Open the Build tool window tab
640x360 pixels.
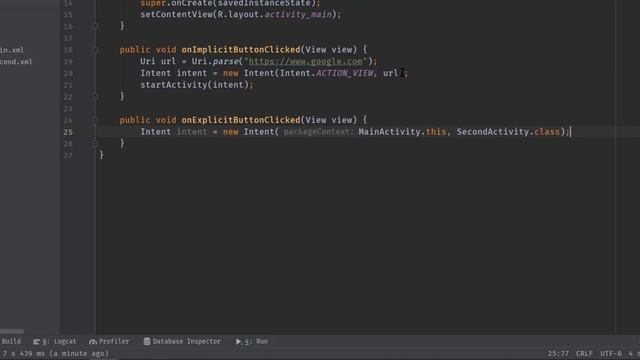[11, 341]
